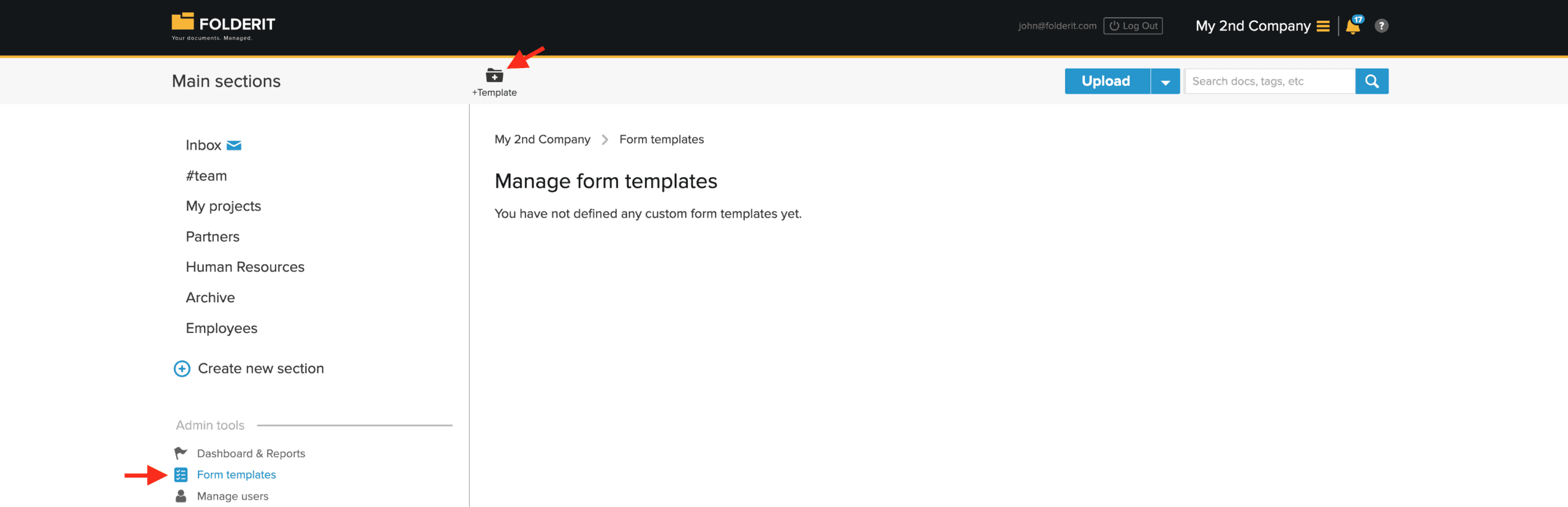Open the Archive section
Screen dimensions: 1568x507
coord(210,297)
